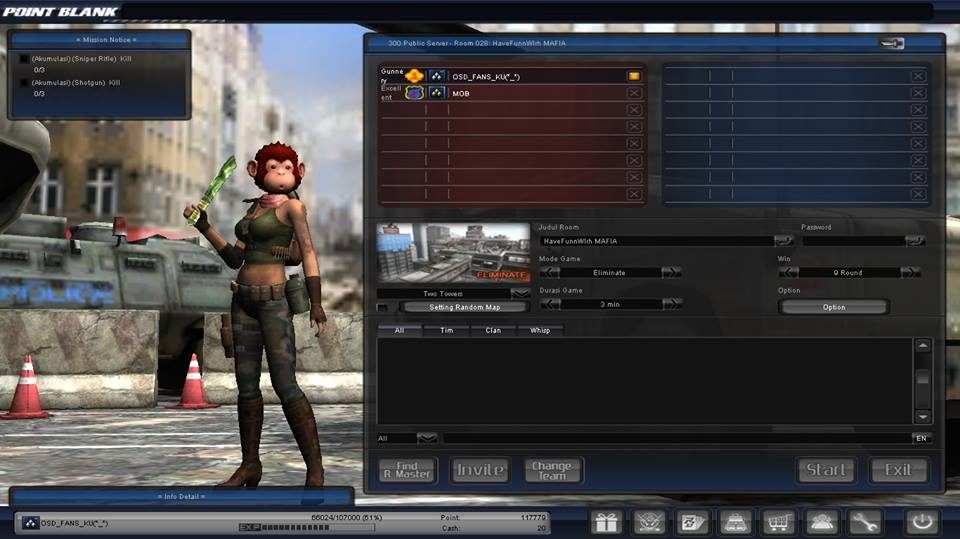Open the gift box icon

pyautogui.click(x=606, y=522)
